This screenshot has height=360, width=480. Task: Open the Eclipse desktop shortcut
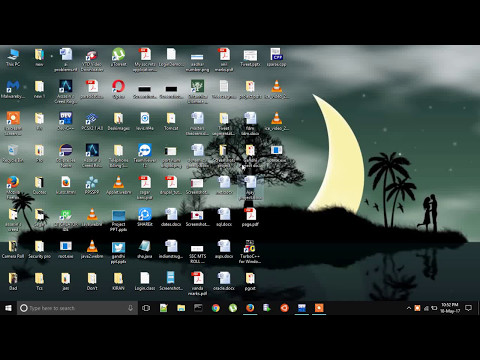[66, 156]
